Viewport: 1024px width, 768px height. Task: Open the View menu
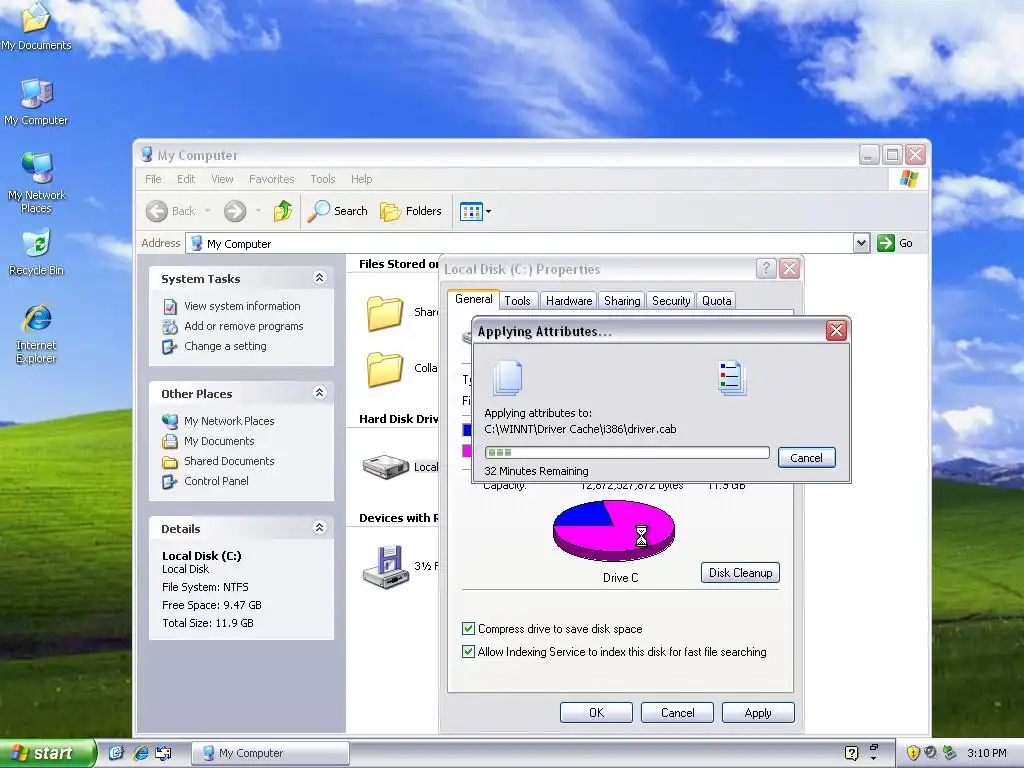click(222, 179)
